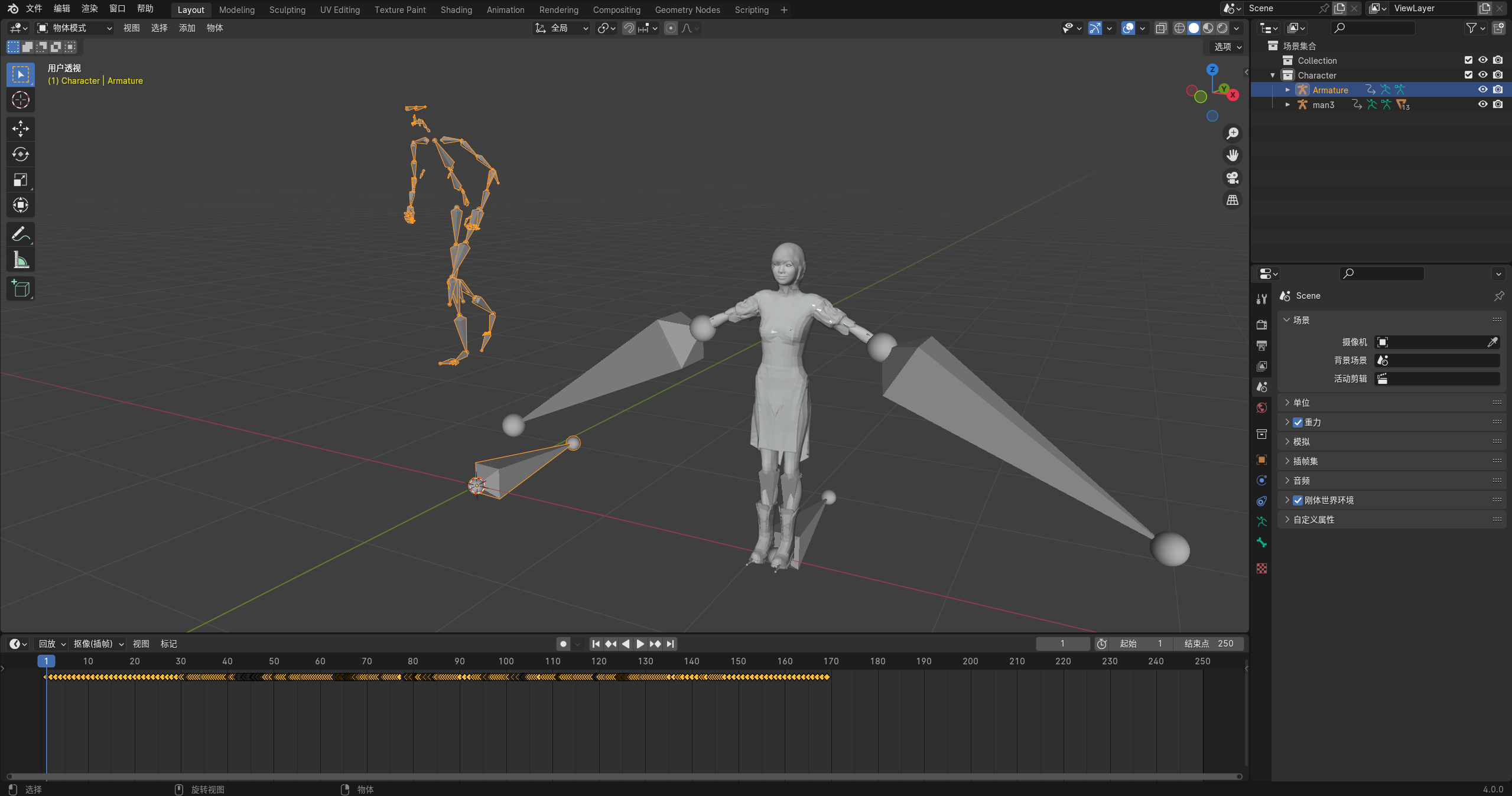Open the 文件 menu
1512x796 pixels.
(x=34, y=9)
